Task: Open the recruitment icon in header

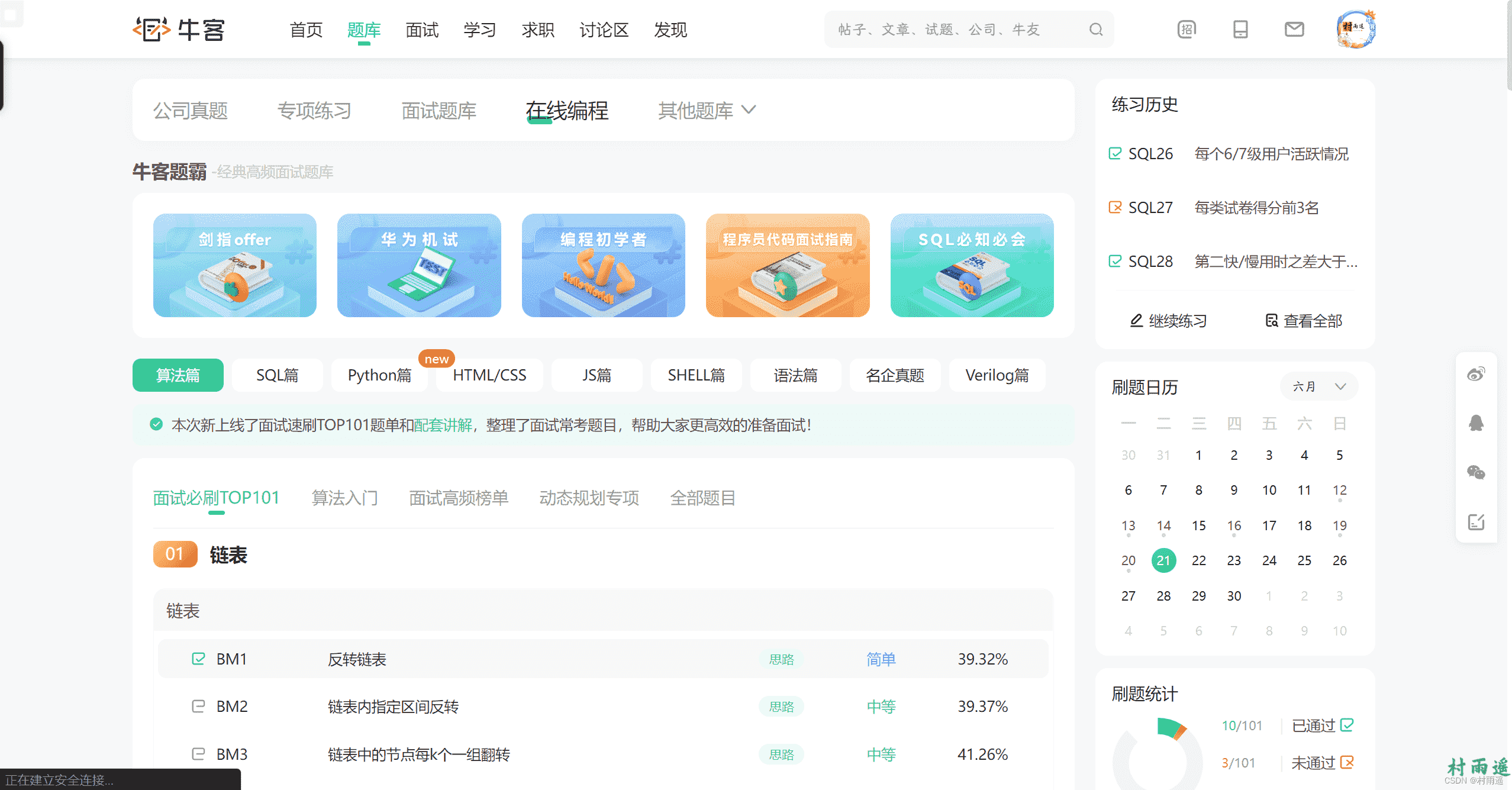Action: 1187,30
